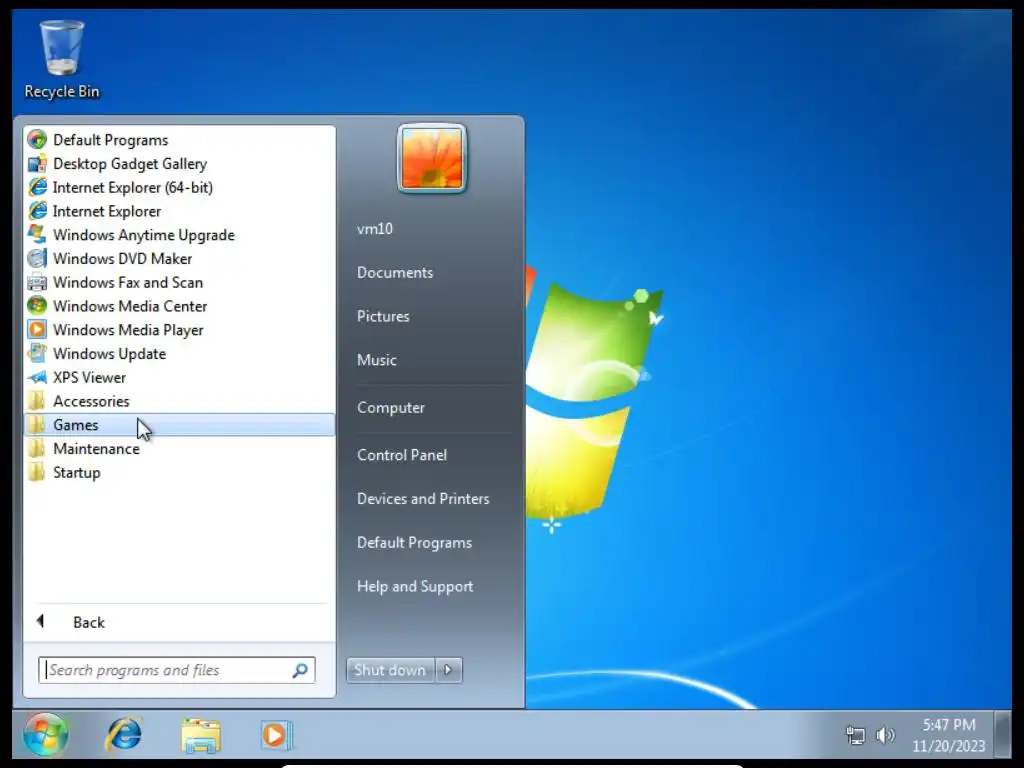This screenshot has width=1024, height=768.
Task: Open Windows Update icon
Action: (x=37, y=353)
